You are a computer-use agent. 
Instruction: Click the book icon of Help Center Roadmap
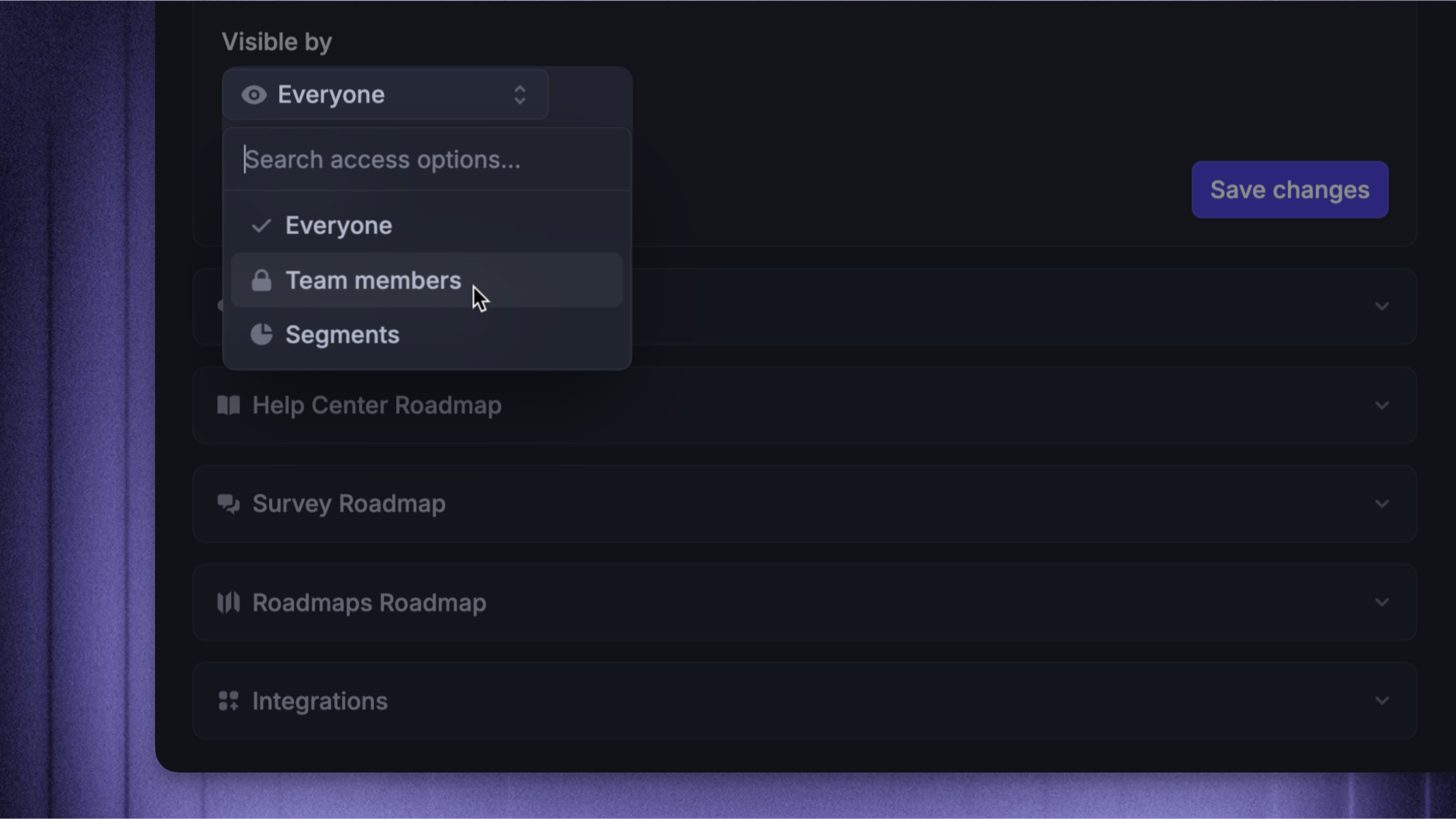(228, 405)
